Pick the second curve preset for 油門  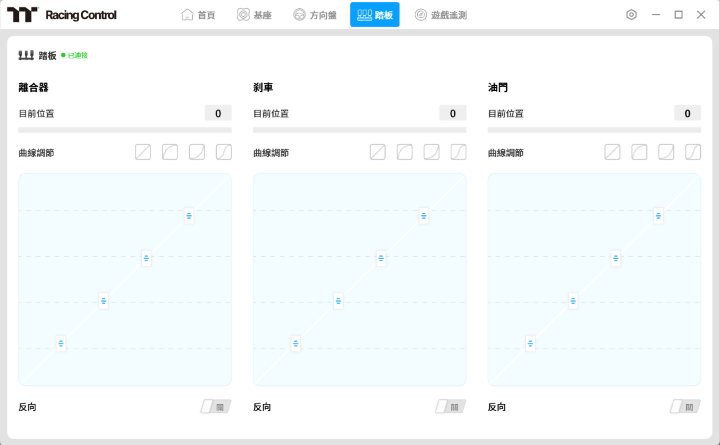[639, 152]
